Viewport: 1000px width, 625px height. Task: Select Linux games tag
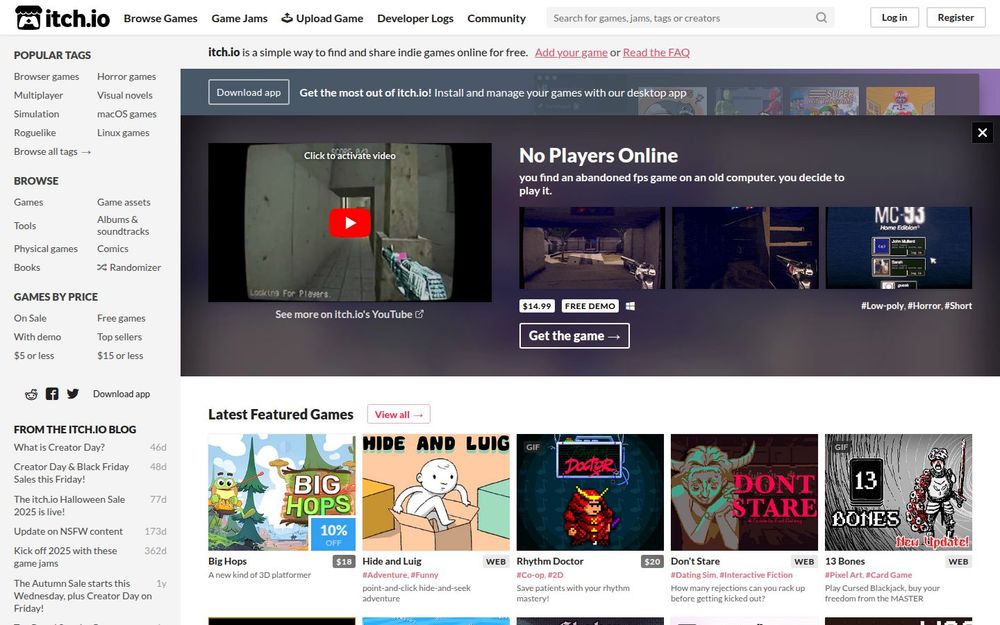tap(123, 133)
